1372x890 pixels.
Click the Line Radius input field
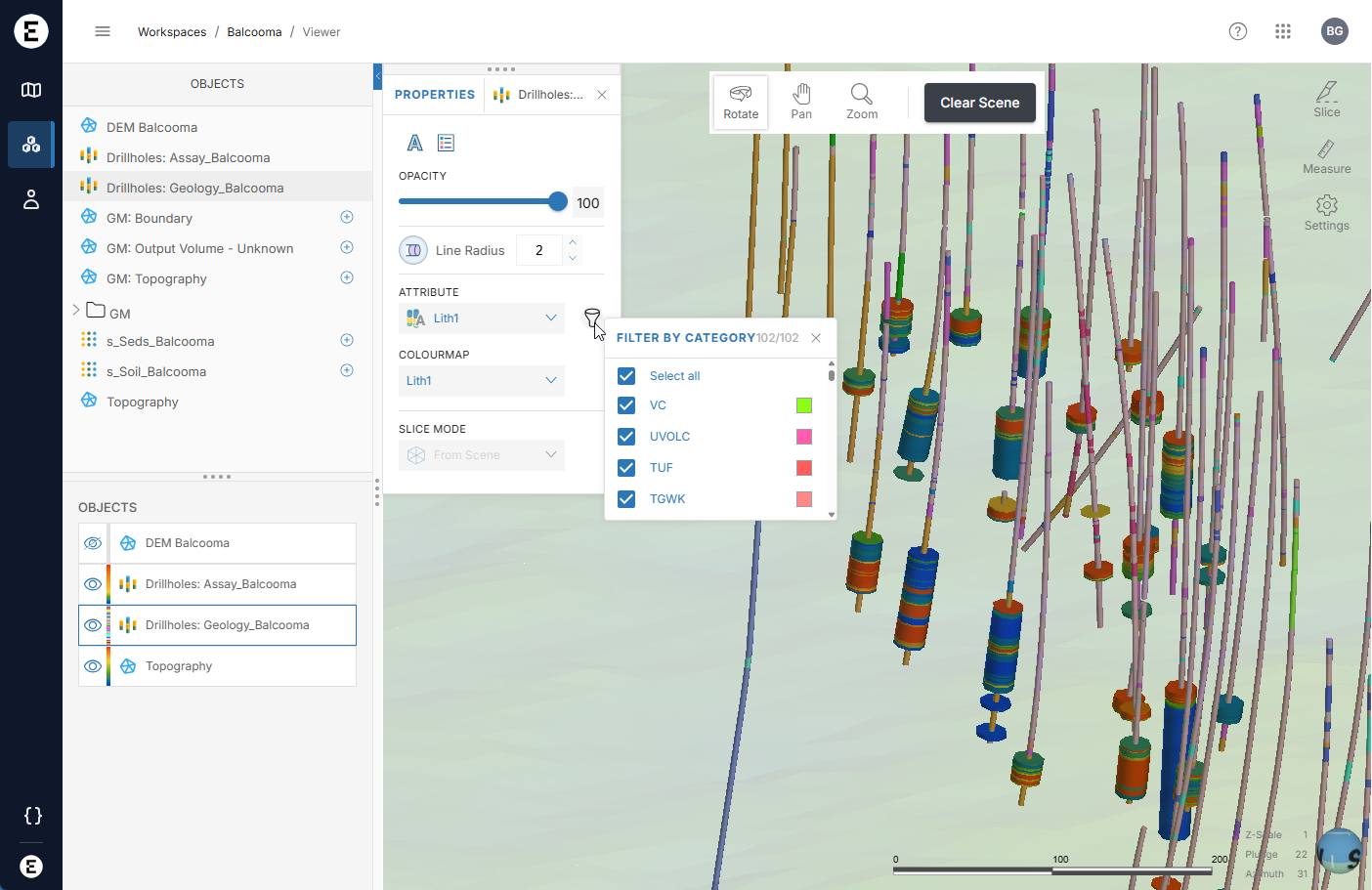pos(538,250)
